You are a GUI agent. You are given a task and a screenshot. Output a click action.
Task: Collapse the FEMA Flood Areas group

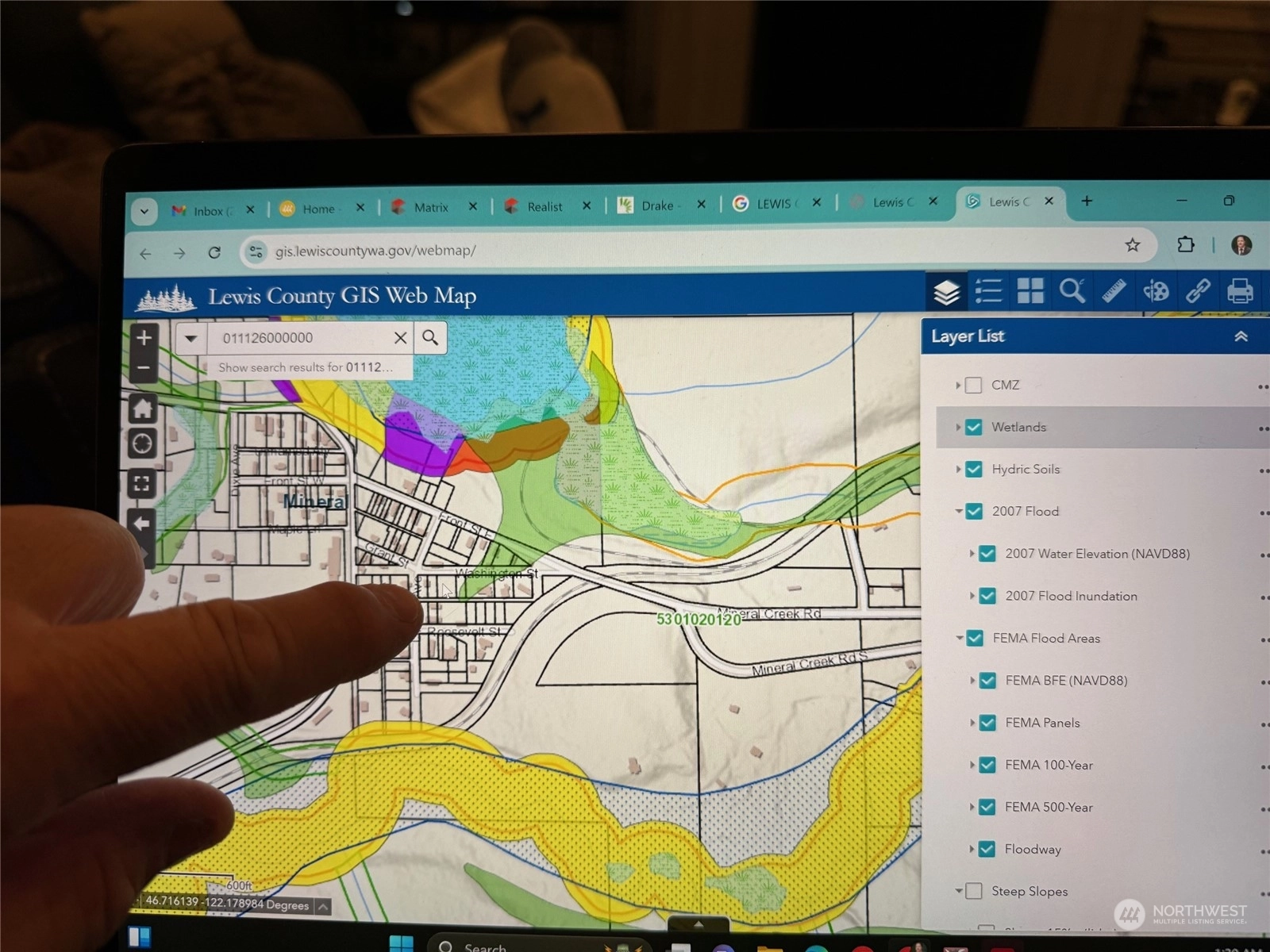pos(959,638)
